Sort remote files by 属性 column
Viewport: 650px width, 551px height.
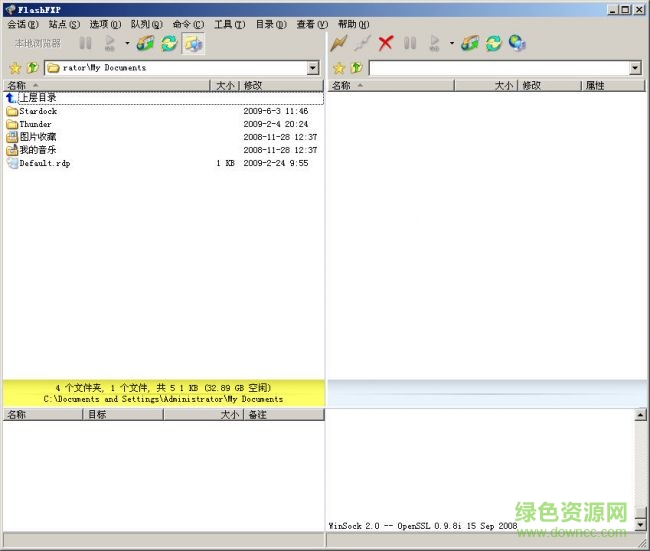pos(613,86)
